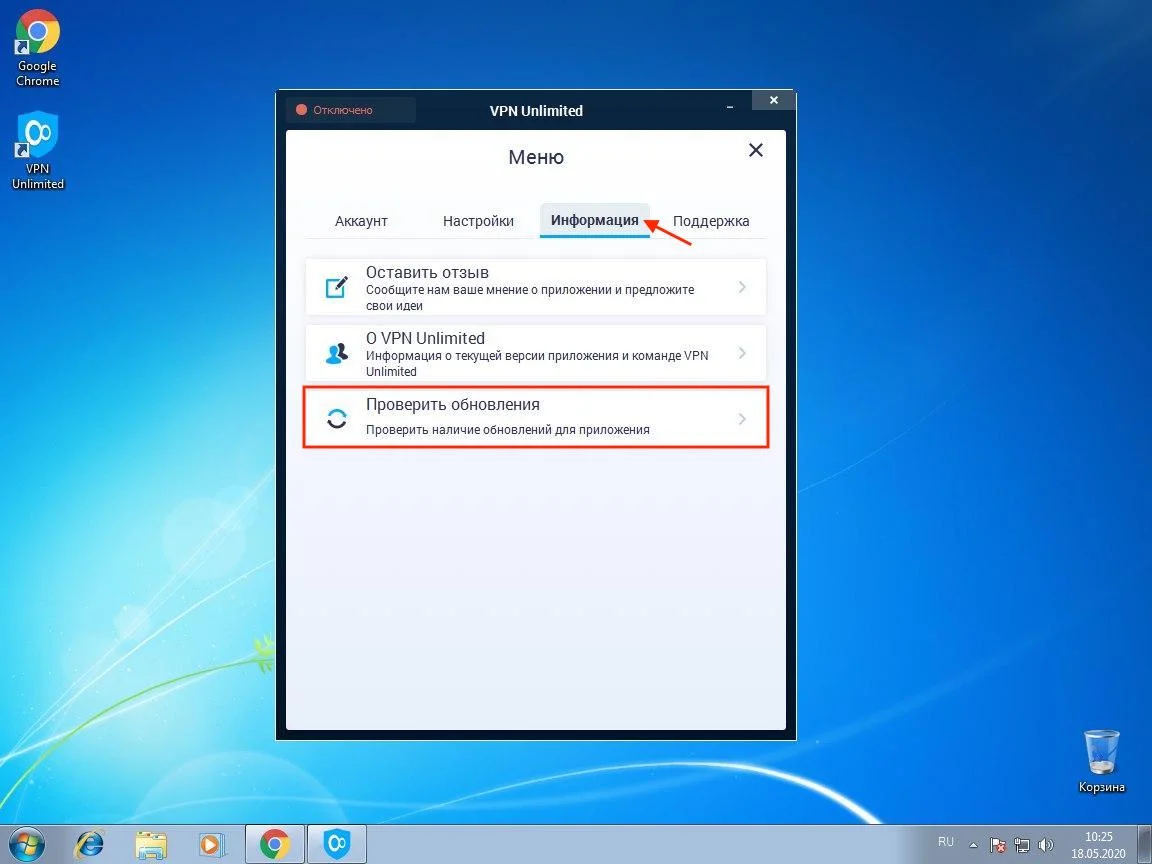Close the Меню panel with X

pyautogui.click(x=756, y=150)
